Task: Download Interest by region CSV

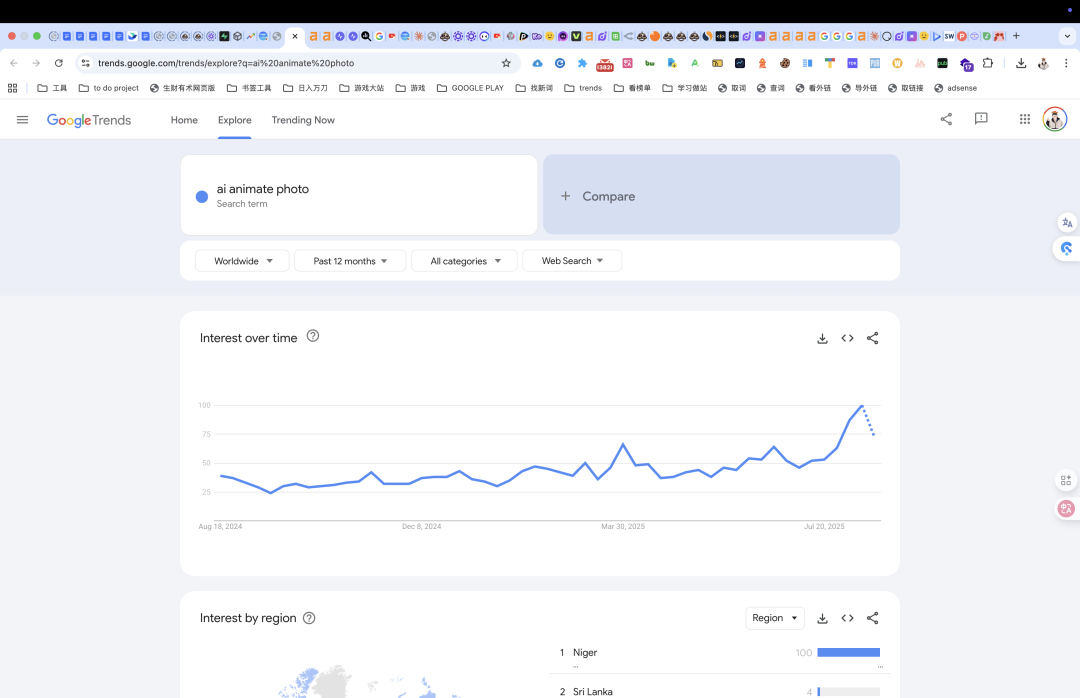Action: click(x=822, y=618)
